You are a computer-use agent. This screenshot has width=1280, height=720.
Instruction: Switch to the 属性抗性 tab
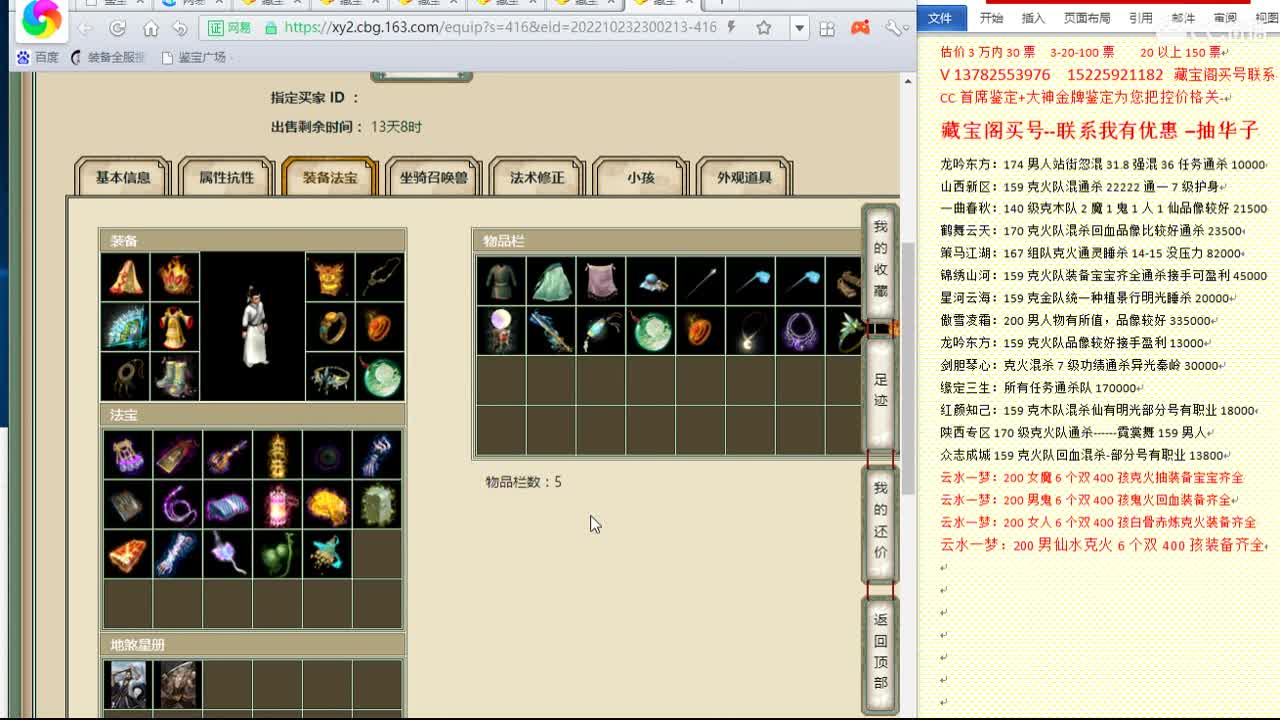(x=226, y=178)
